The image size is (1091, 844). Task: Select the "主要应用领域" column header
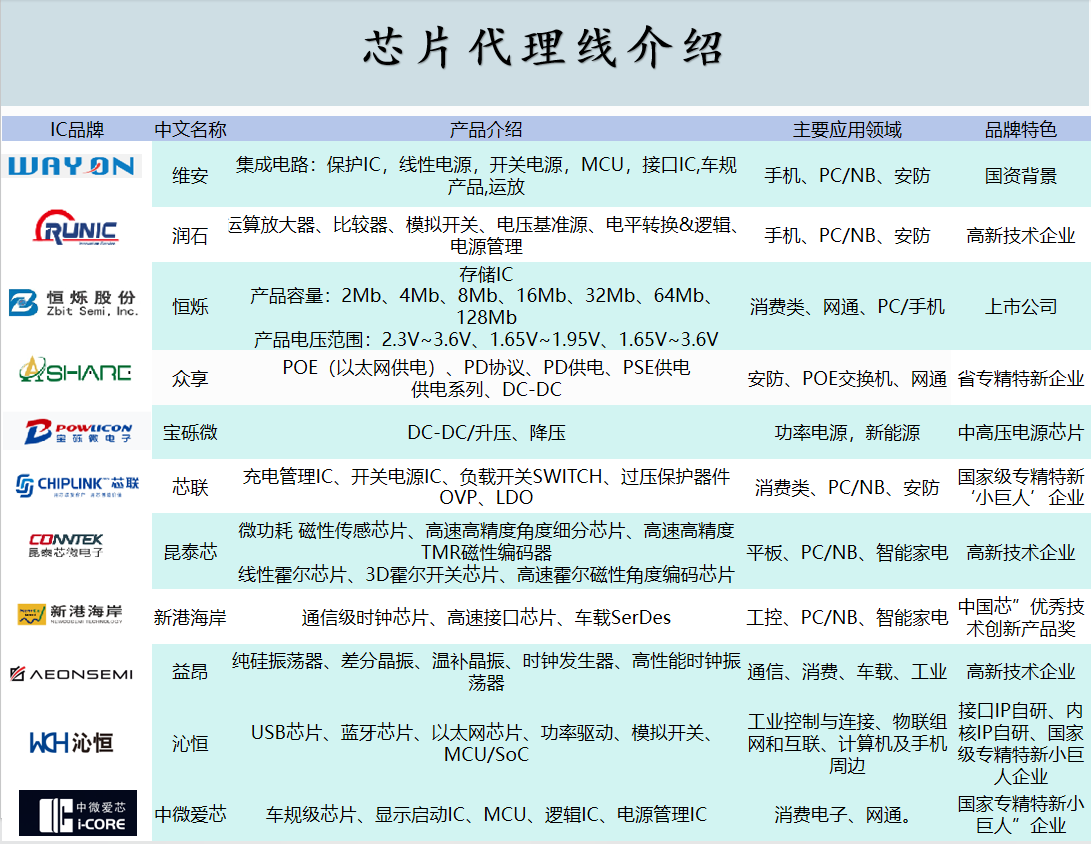(847, 129)
